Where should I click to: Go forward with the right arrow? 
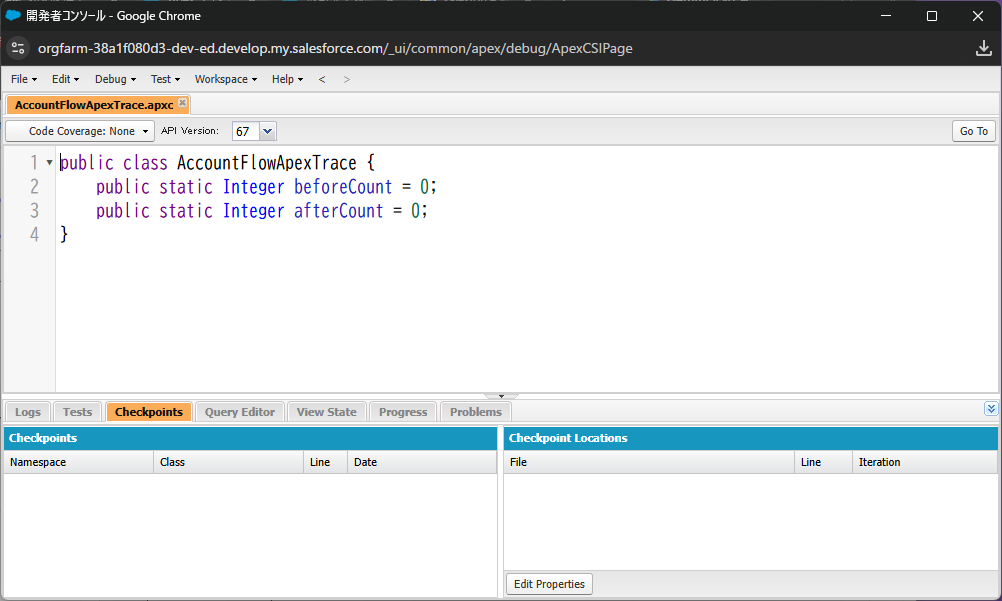(x=346, y=79)
